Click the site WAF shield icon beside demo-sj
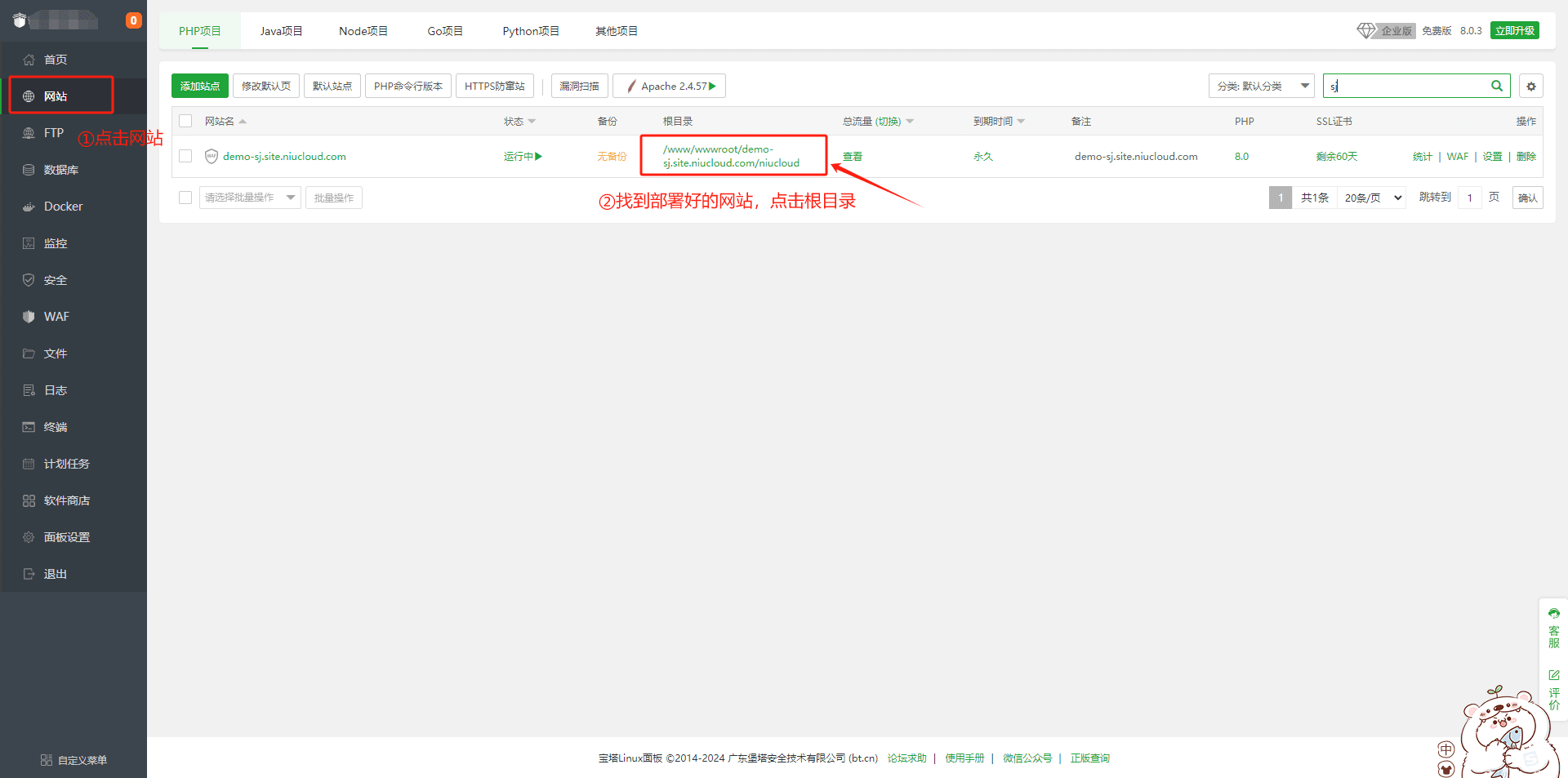Image resolution: width=1568 pixels, height=778 pixels. pos(212,156)
